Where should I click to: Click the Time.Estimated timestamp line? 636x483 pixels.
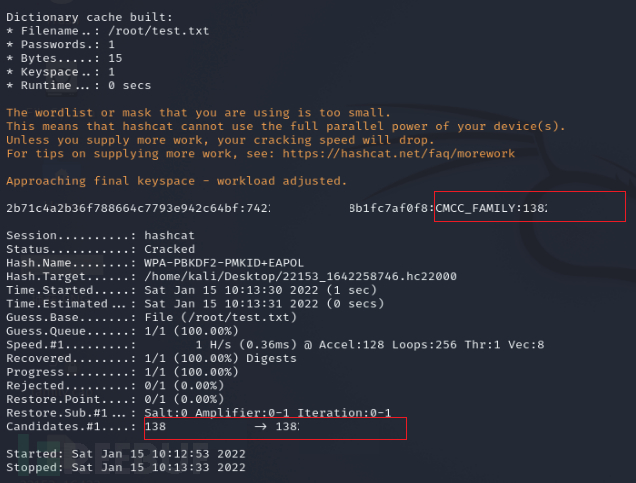point(195,304)
